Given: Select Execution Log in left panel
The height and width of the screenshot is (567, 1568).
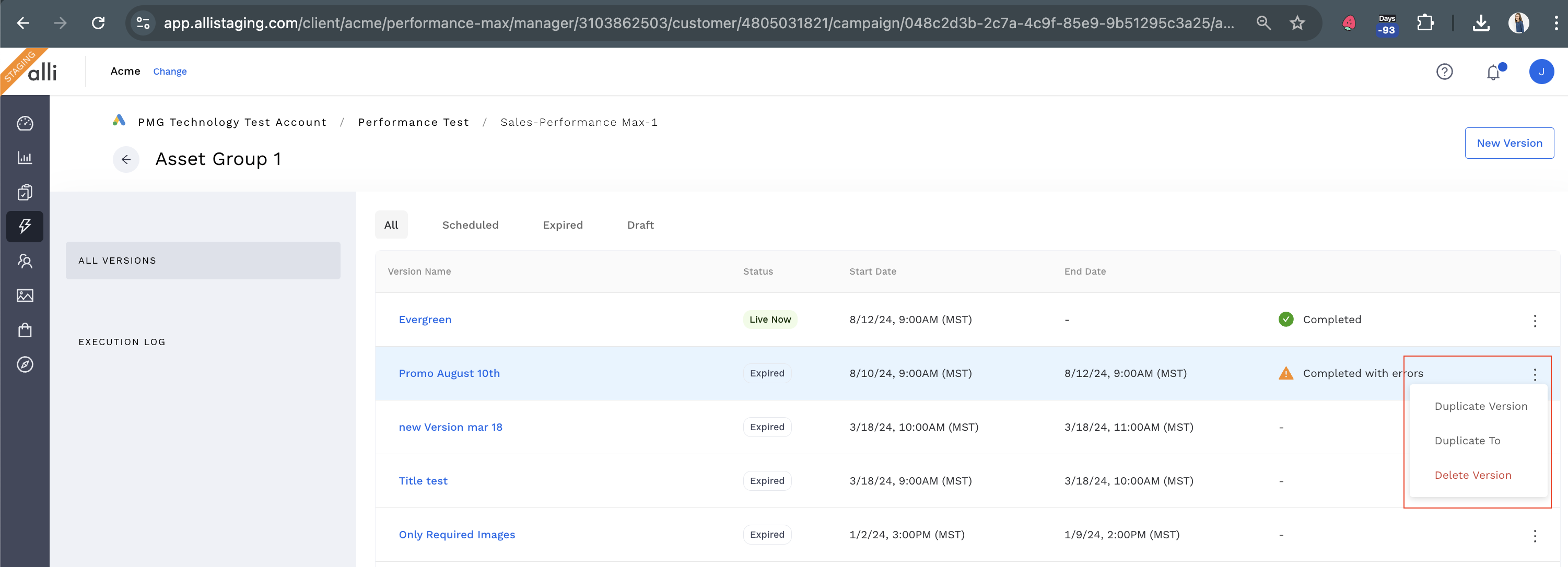Looking at the screenshot, I should point(122,342).
